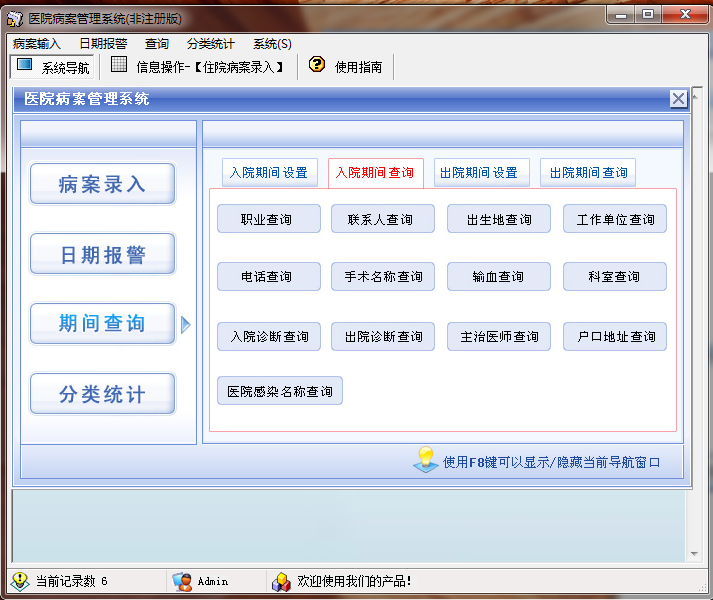Image resolution: width=713 pixels, height=600 pixels.
Task: Click the 分类统计 sidebar button
Action: (x=102, y=393)
